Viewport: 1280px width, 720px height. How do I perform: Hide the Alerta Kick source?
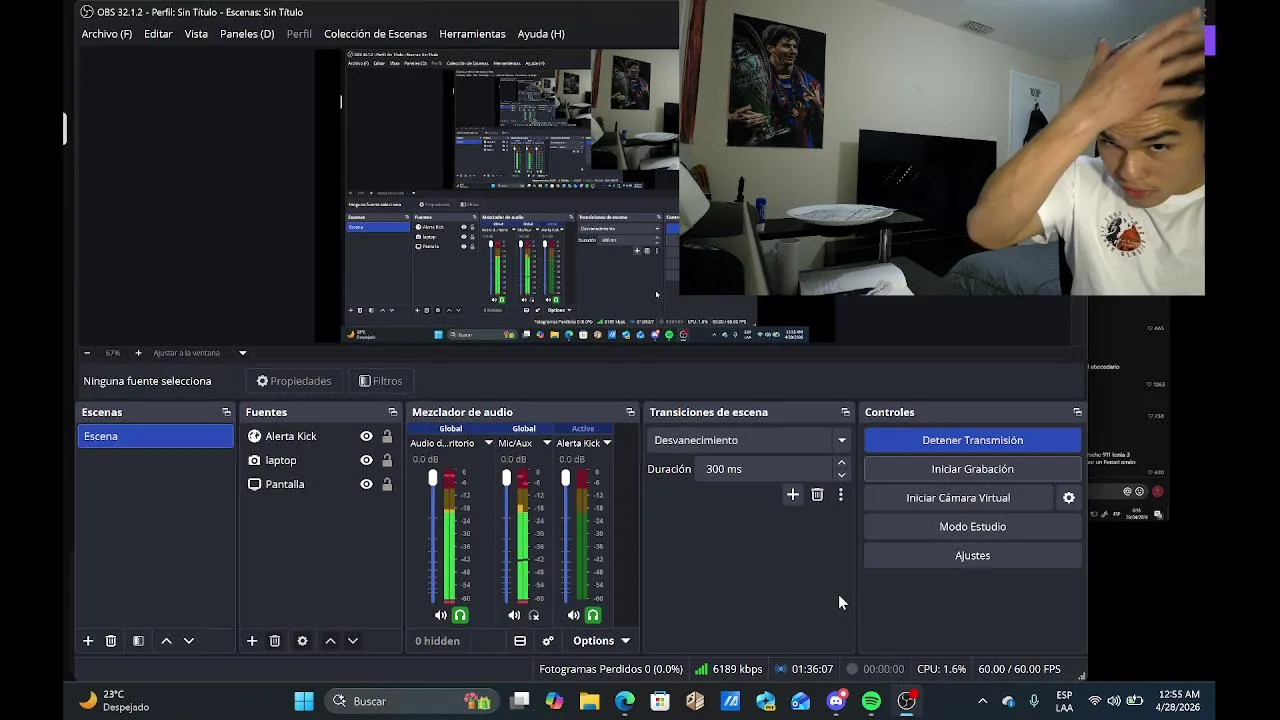(366, 436)
